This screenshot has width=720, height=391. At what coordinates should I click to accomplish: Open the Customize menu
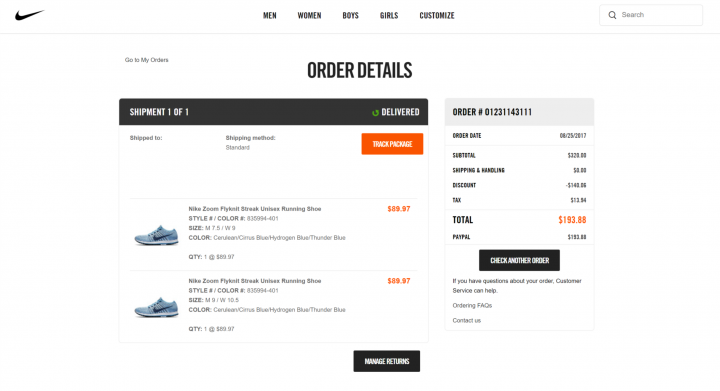437,16
